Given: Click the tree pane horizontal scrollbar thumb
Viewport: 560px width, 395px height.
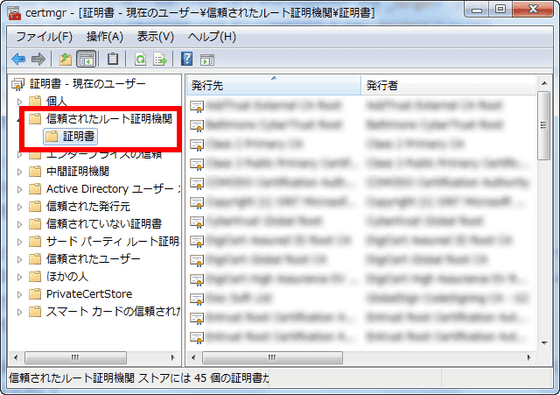Looking at the screenshot, I should pos(75,358).
